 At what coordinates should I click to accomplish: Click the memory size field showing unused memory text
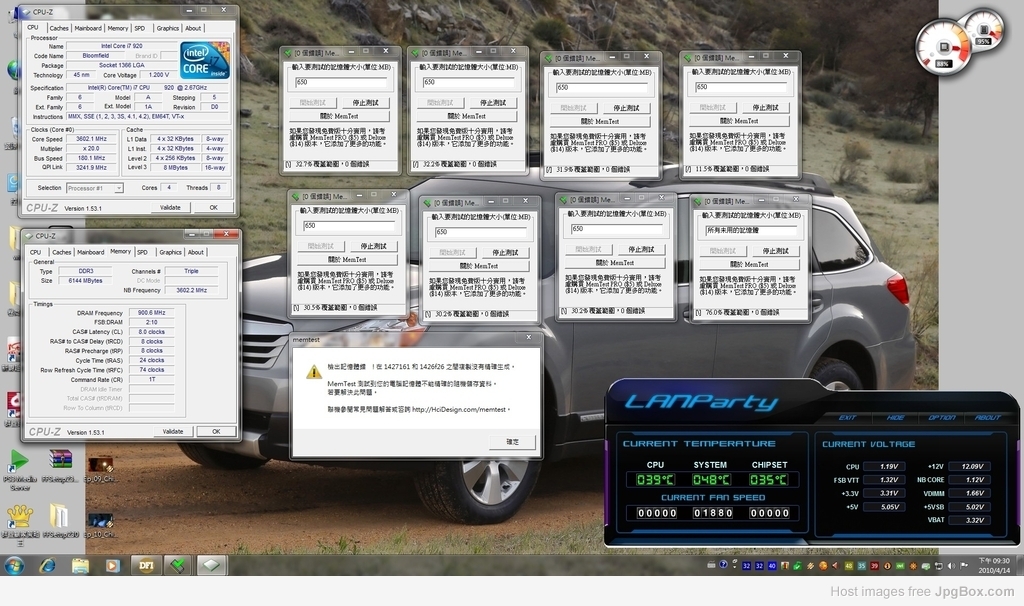[750, 230]
